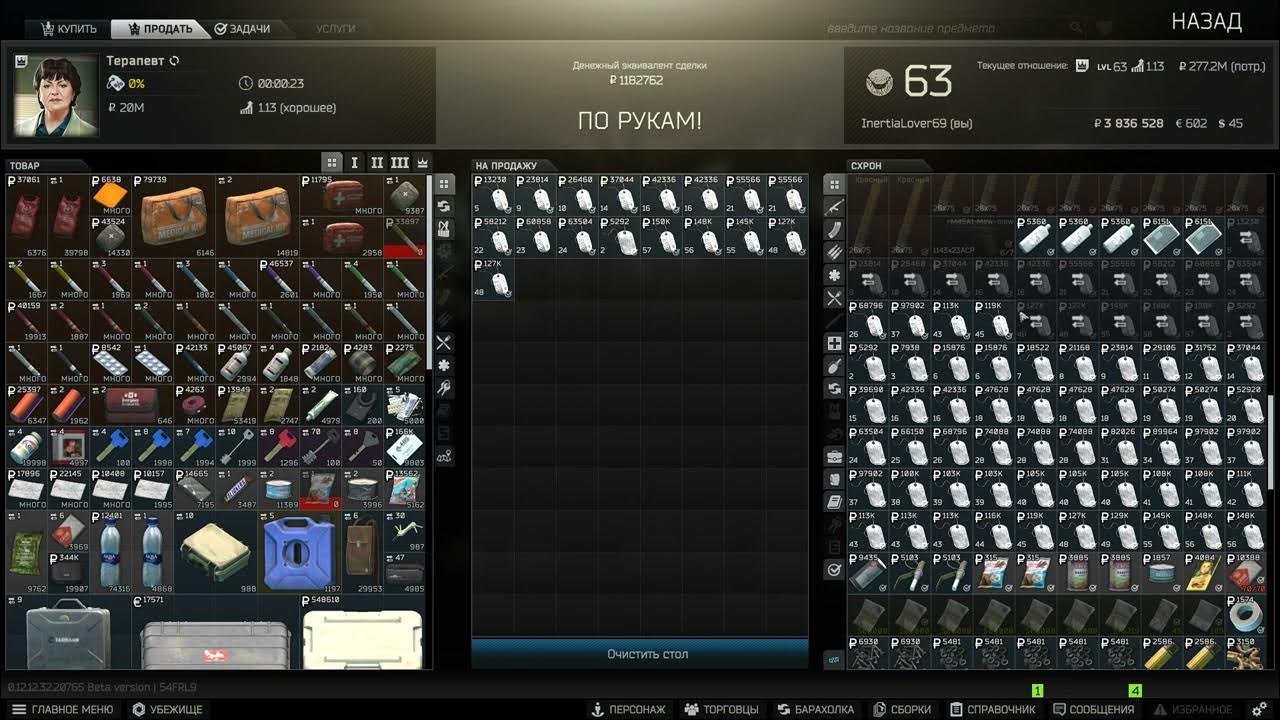Open ГЛАВНОЕ МЕНЮ in bottom bar
The image size is (1280, 720).
pyautogui.click(x=63, y=709)
